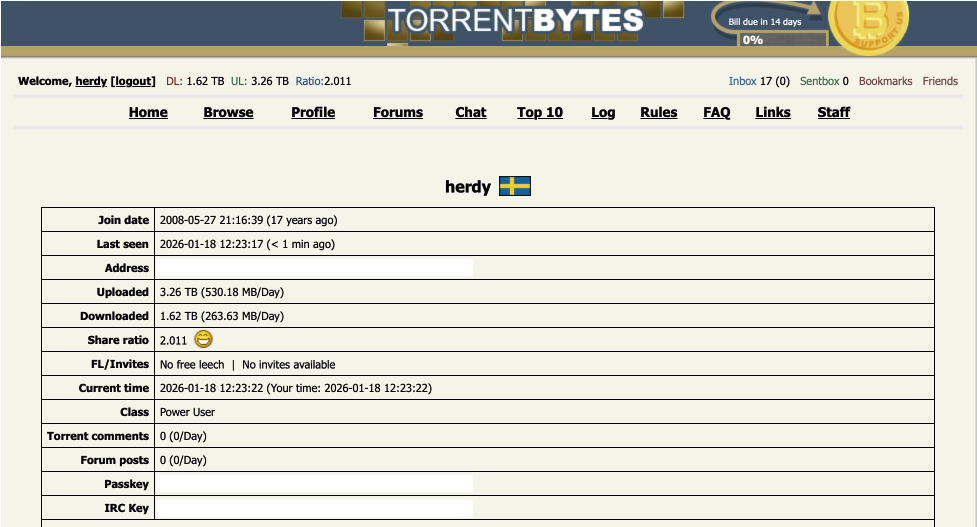Click the Address field value
977x527 pixels.
(x=314, y=268)
